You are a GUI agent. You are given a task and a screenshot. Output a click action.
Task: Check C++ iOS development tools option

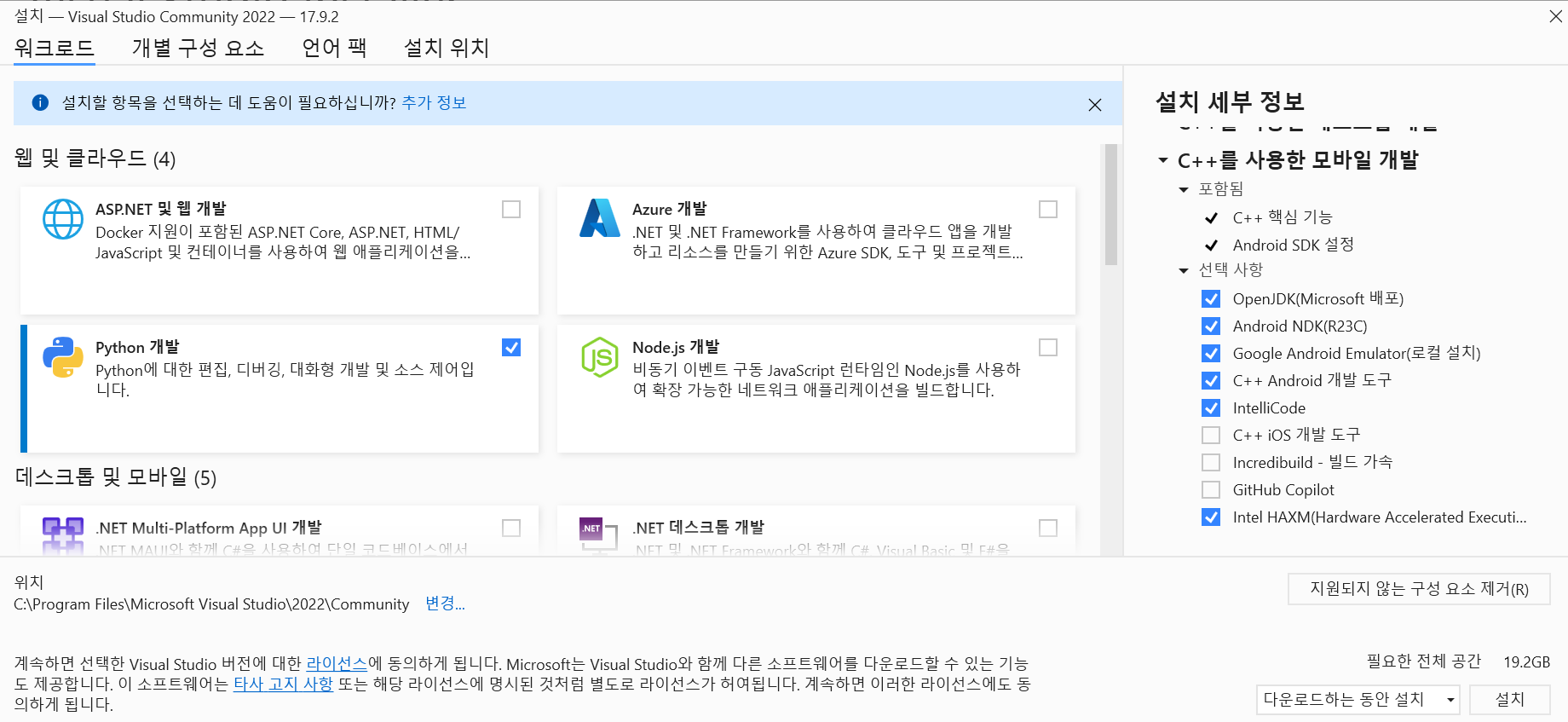point(1211,436)
